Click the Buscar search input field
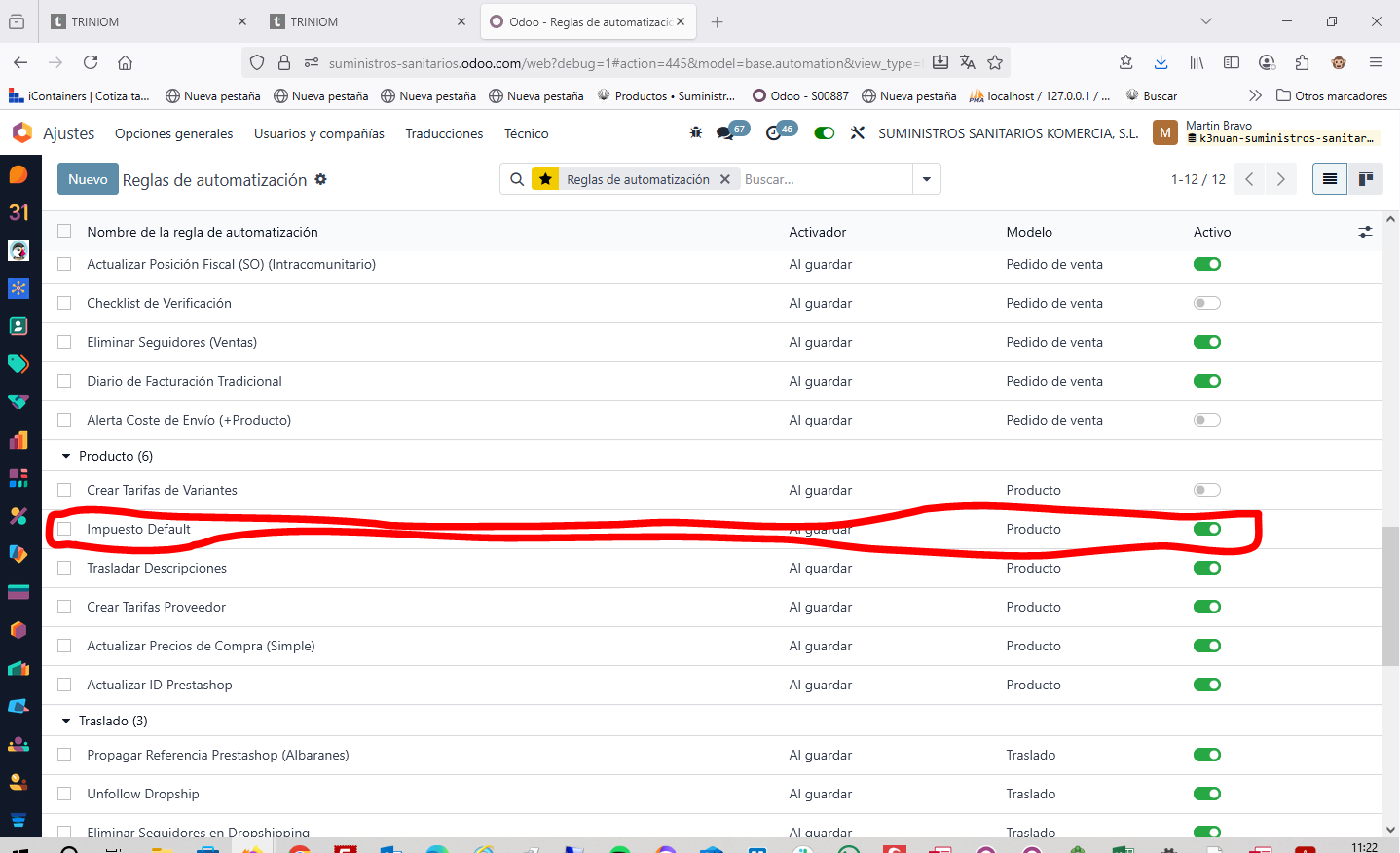This screenshot has width=1400, height=853. tap(824, 179)
